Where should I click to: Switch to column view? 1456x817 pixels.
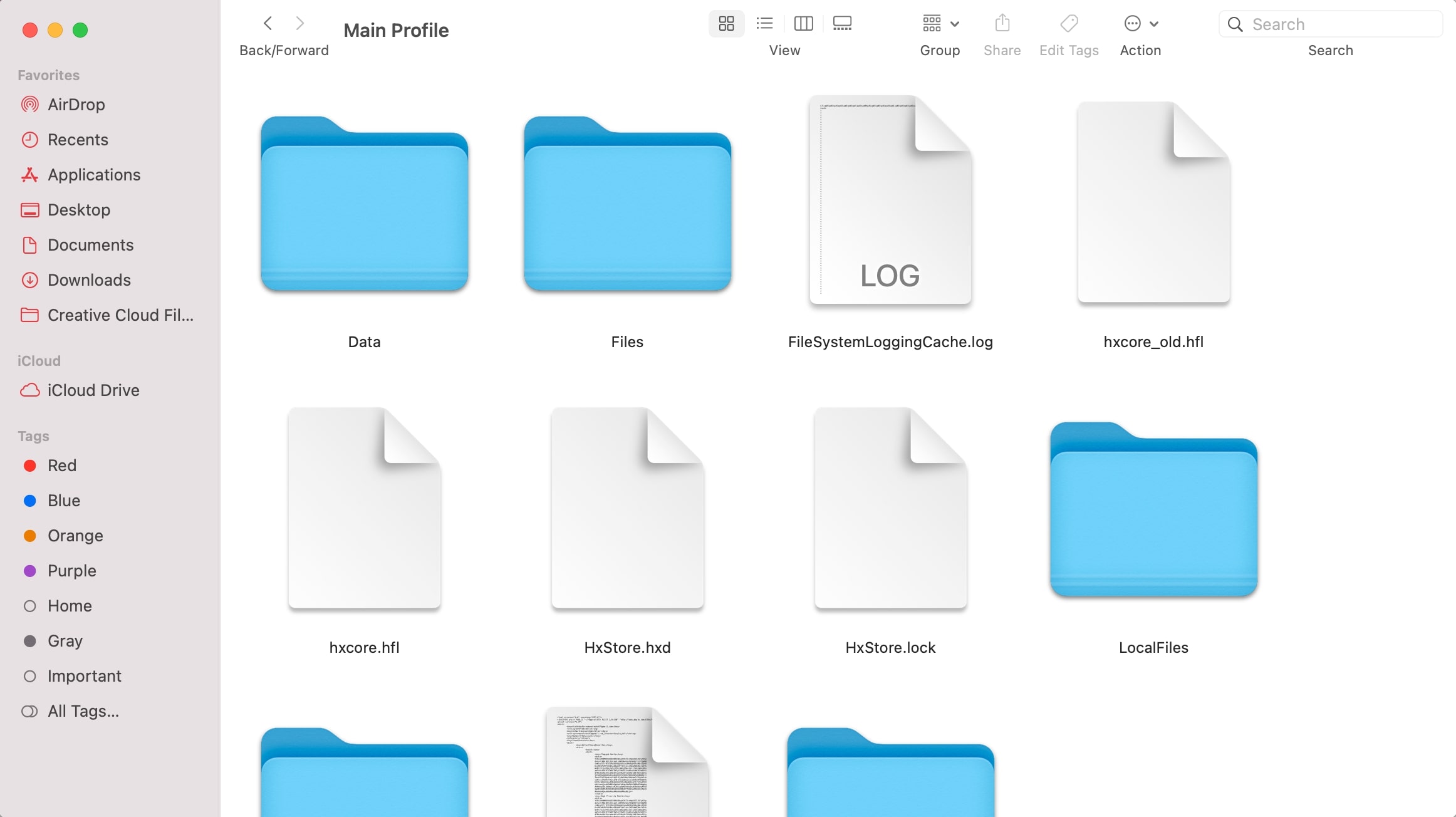pos(803,23)
